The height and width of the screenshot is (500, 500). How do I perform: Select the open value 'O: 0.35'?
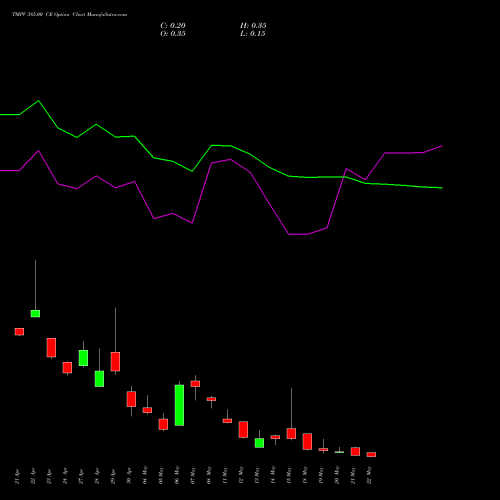[x=173, y=34]
